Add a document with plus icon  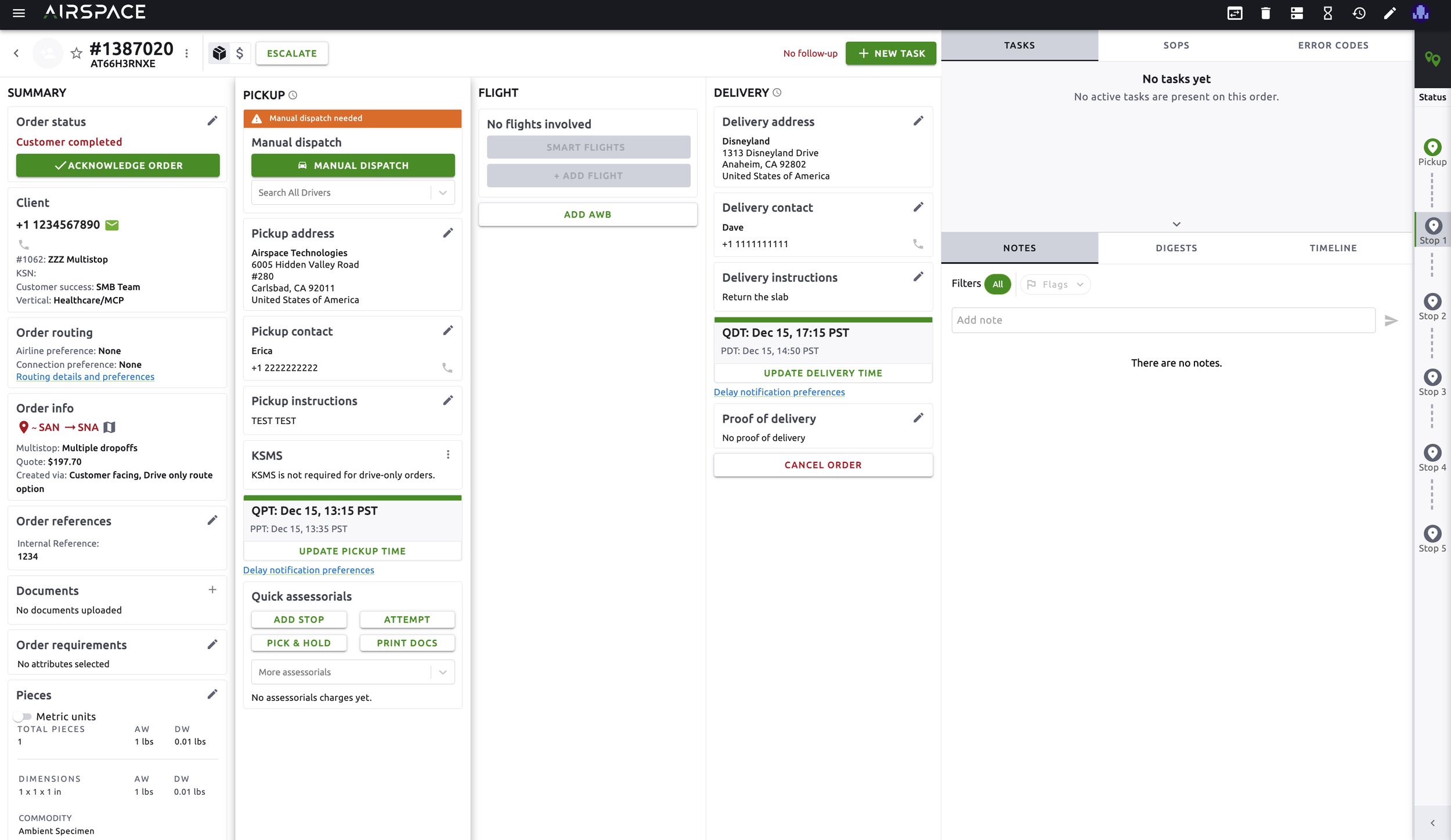pyautogui.click(x=212, y=590)
